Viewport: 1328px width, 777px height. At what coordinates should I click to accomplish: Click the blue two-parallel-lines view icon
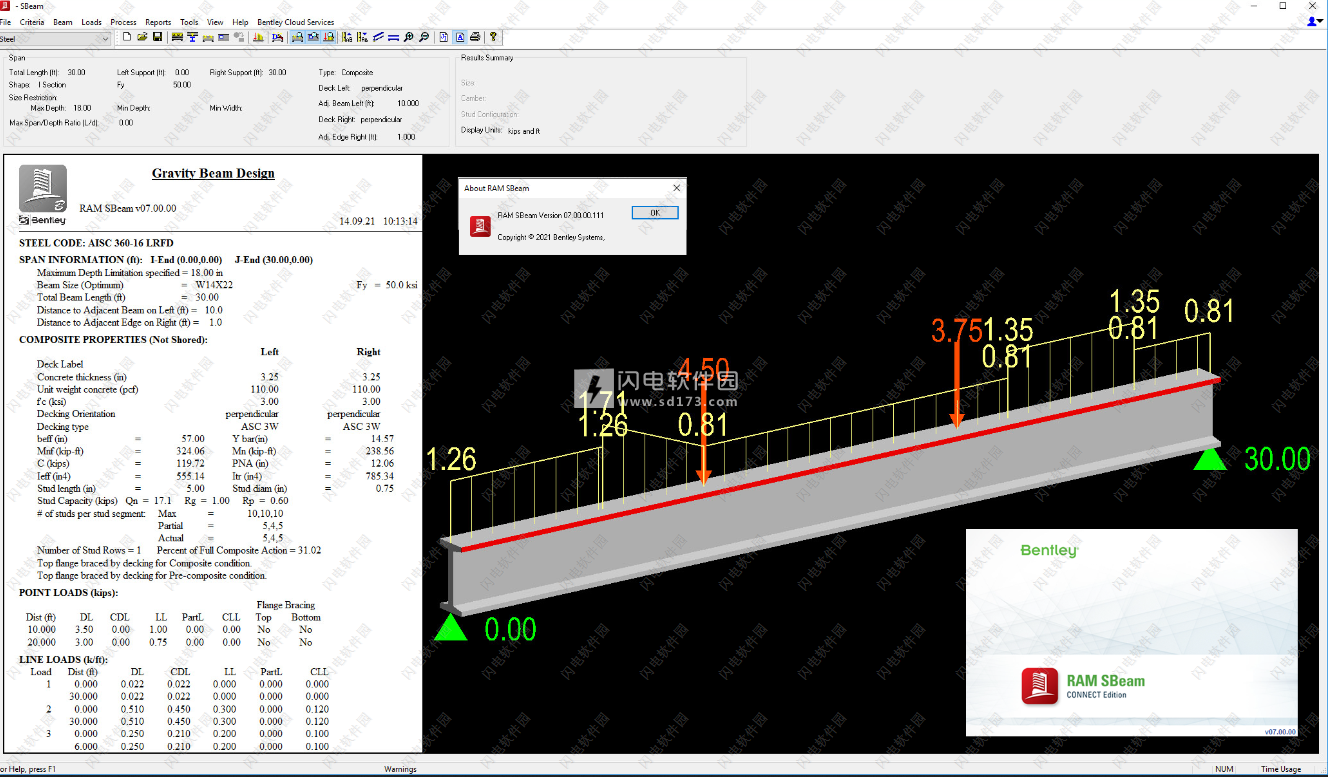(393, 37)
